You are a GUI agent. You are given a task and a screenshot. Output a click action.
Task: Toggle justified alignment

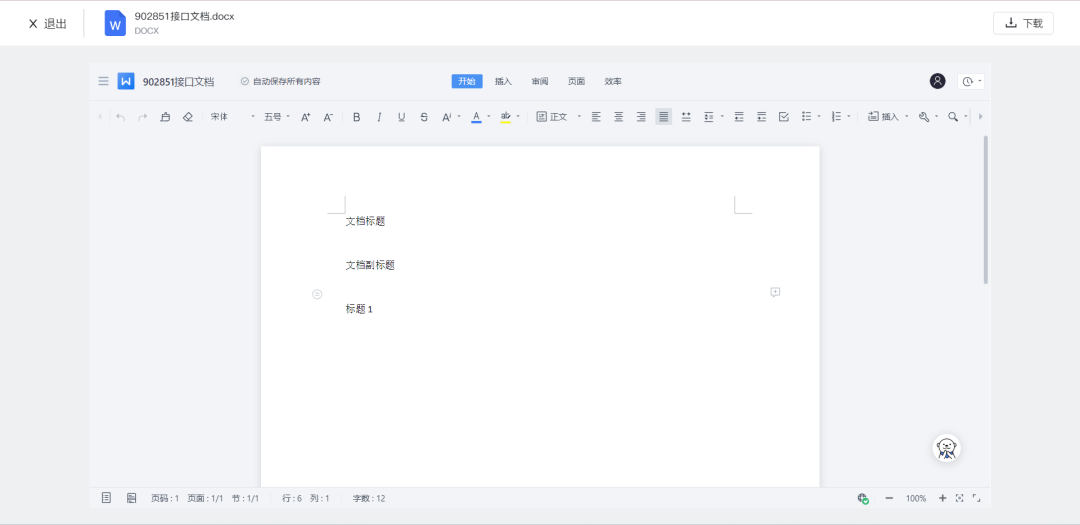point(663,117)
